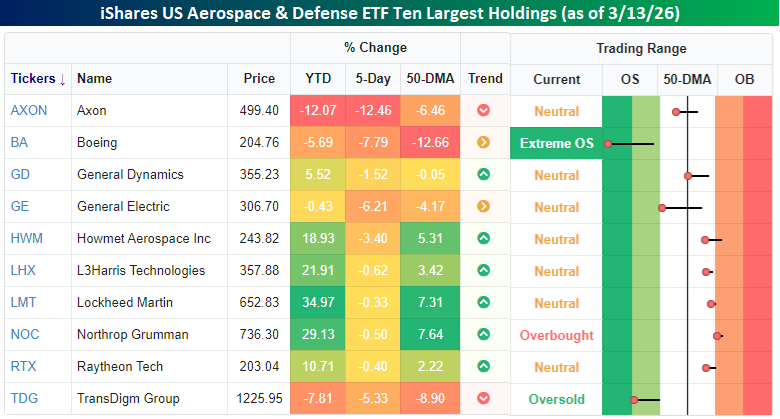Click the sideways trend icon for General Electric

484,207
